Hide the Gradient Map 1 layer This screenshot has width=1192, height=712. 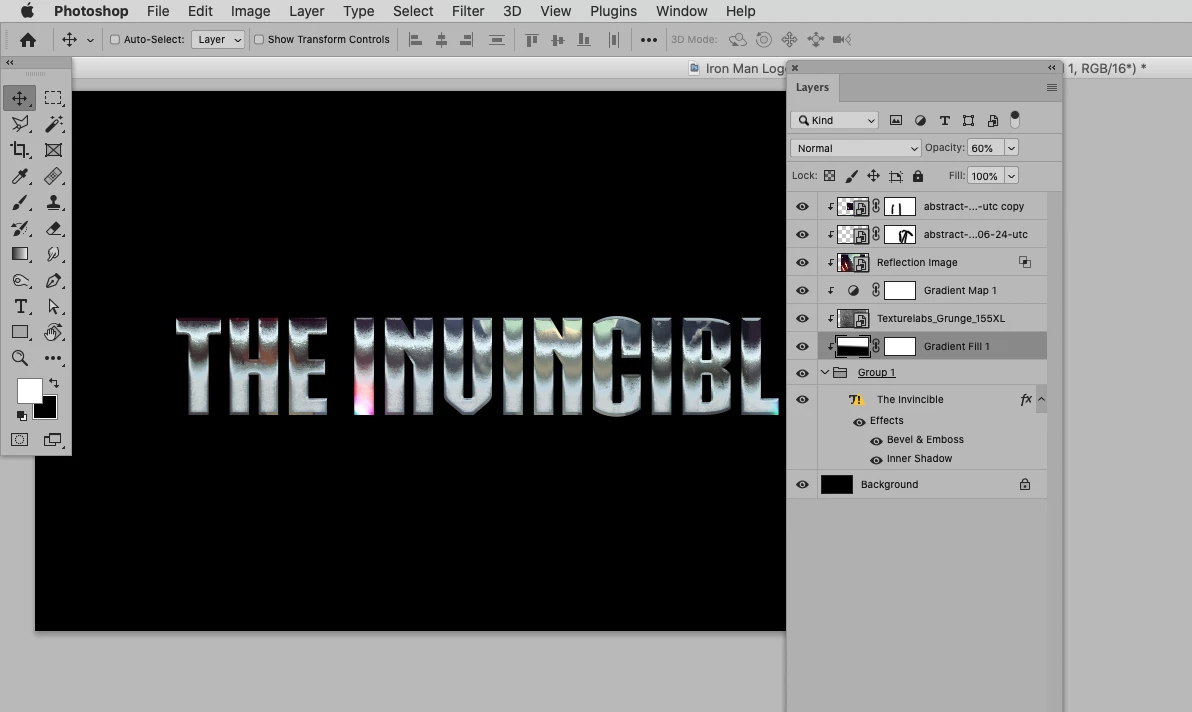point(802,291)
